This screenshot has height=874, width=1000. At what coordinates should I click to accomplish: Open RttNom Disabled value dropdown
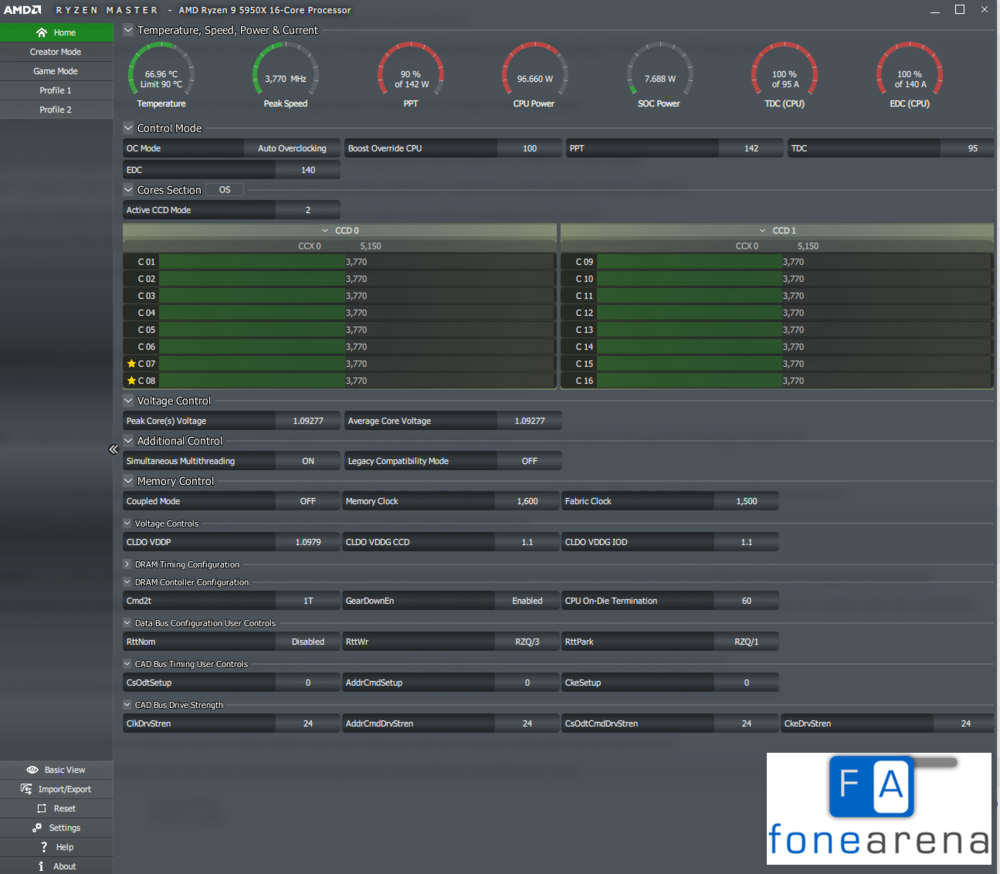[308, 641]
